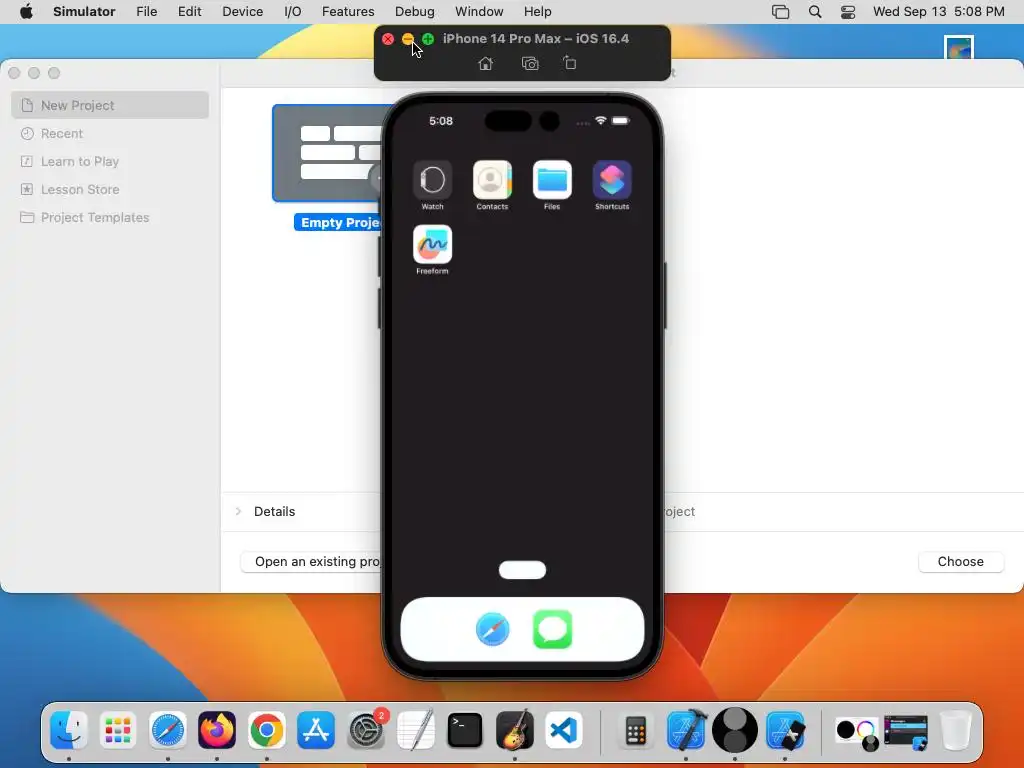This screenshot has height=768, width=1024.
Task: Open Trash in the Dock
Action: click(955, 730)
